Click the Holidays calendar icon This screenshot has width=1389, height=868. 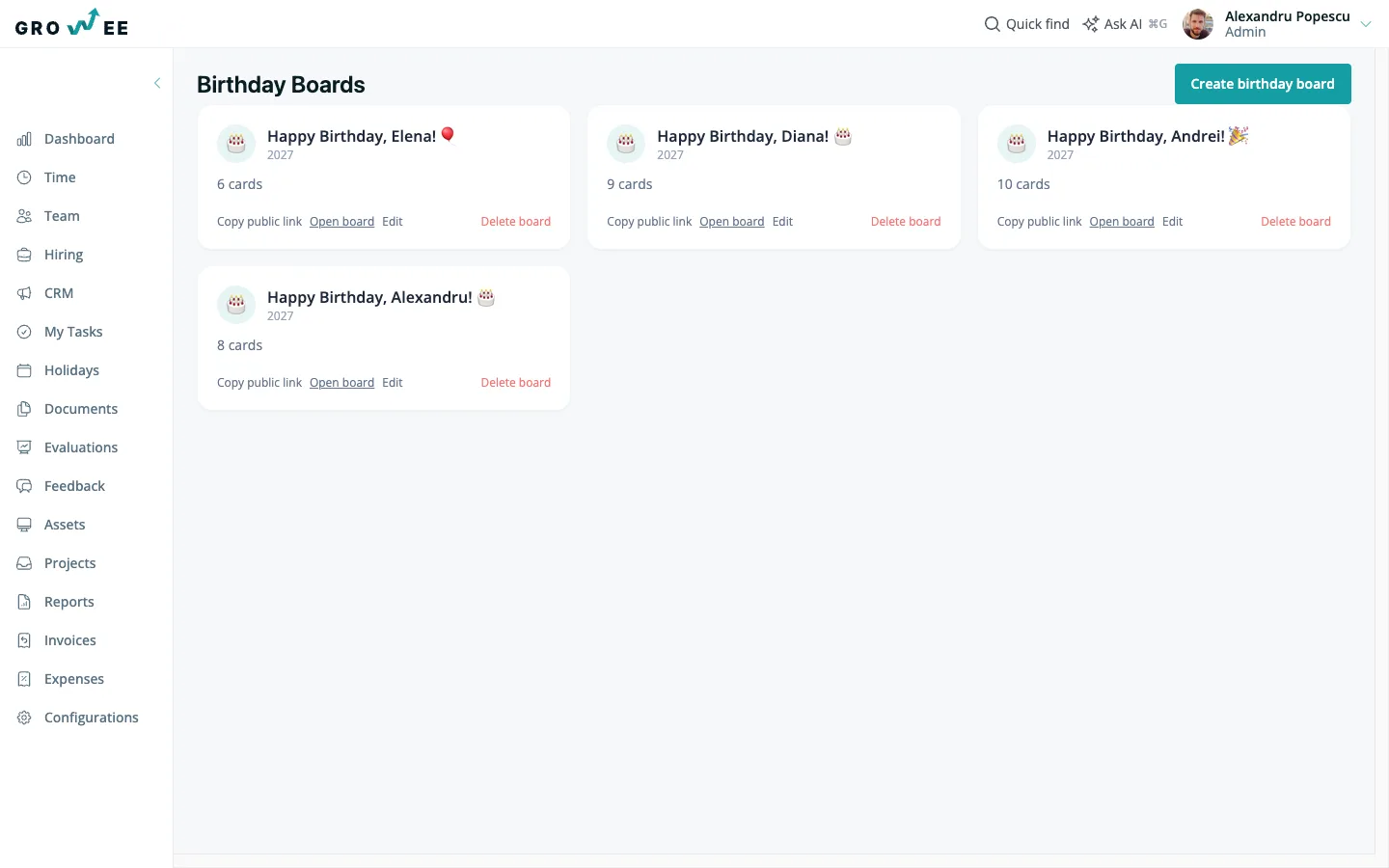(24, 370)
